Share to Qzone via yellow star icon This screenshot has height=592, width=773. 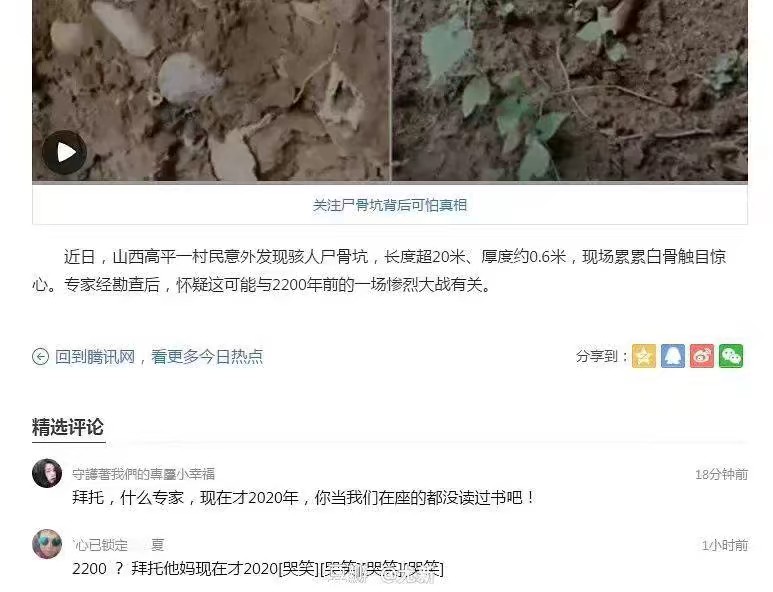(644, 356)
